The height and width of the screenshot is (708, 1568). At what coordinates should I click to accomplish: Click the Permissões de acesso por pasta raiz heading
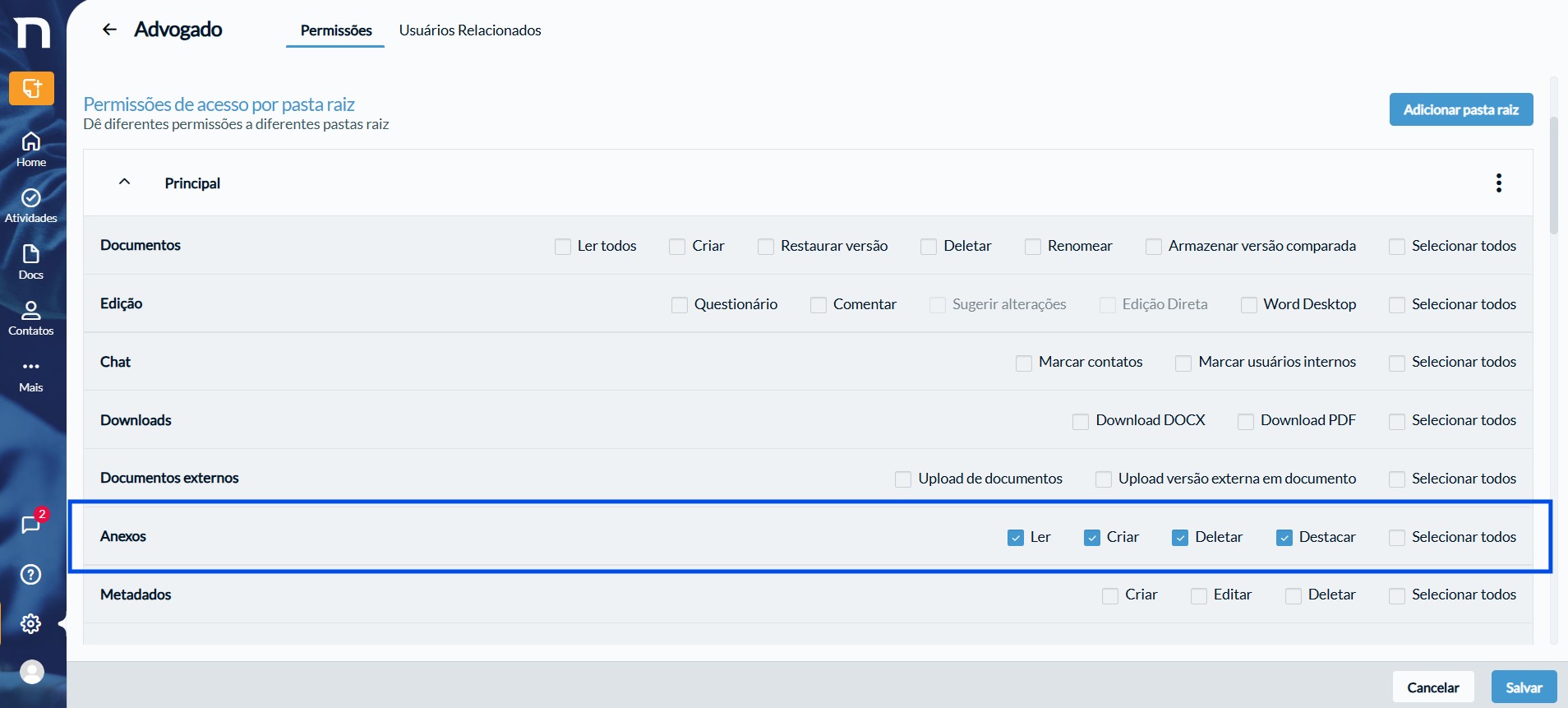click(219, 104)
